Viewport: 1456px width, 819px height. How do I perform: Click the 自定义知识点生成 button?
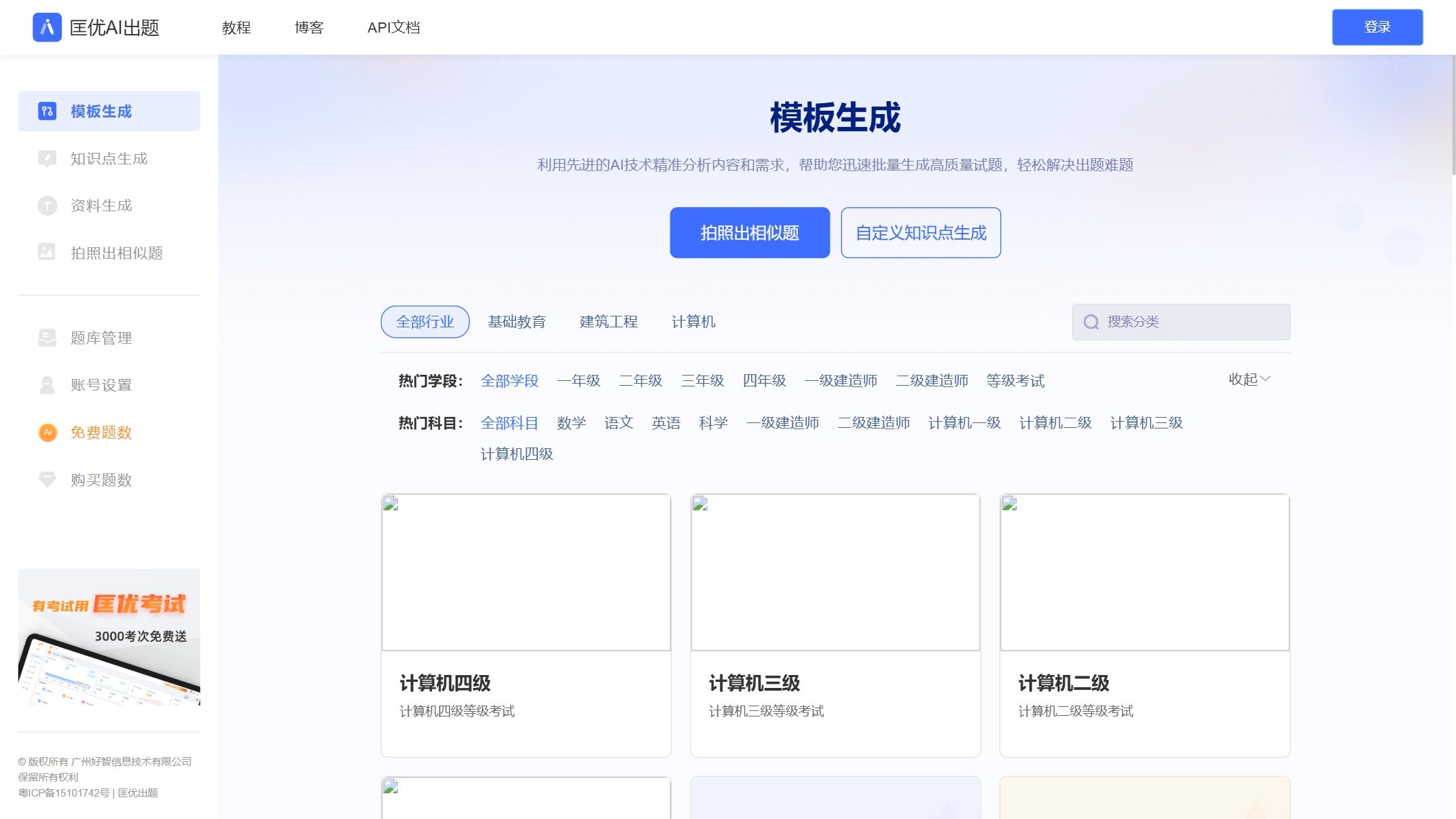920,232
